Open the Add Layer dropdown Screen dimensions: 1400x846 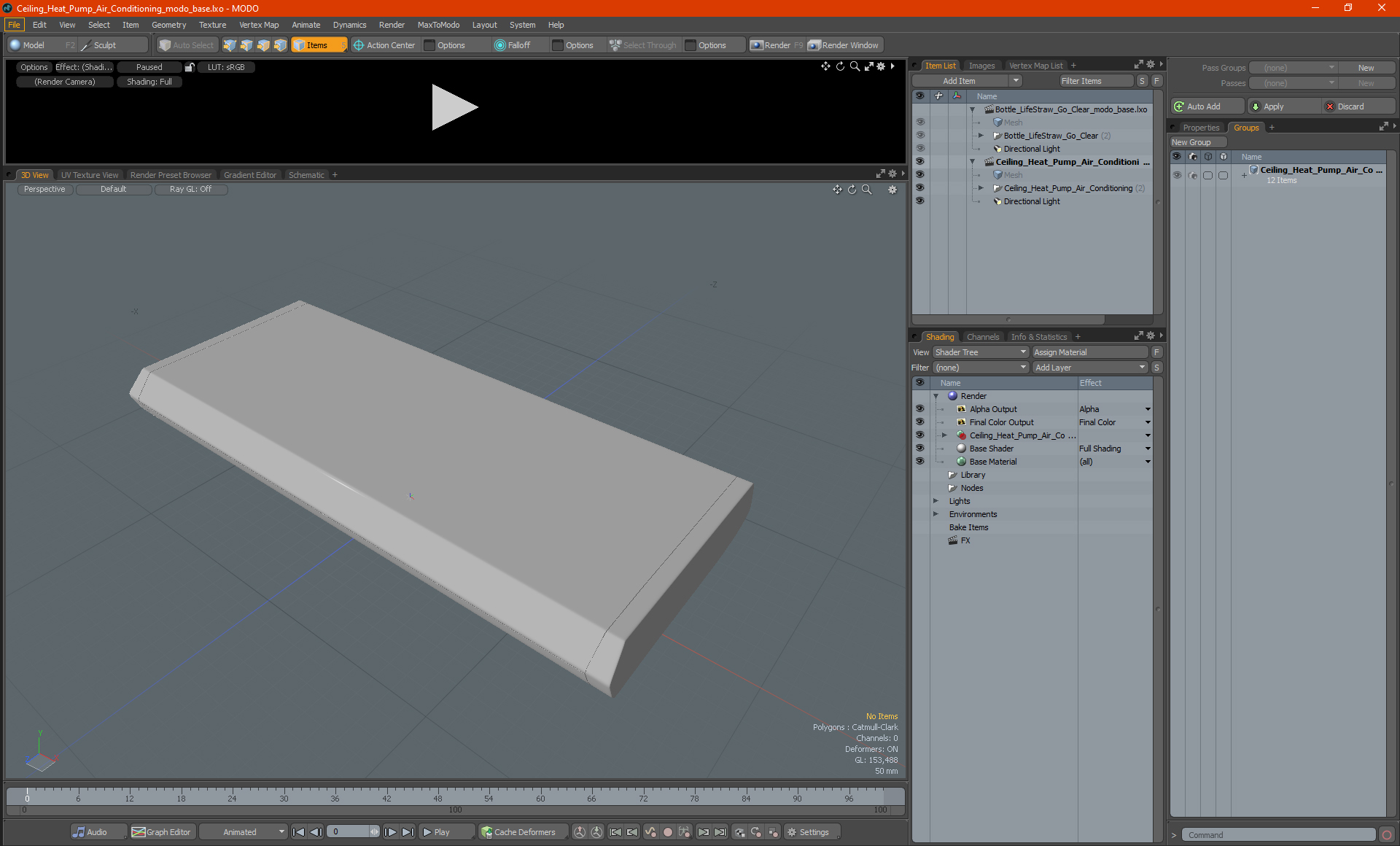(1090, 368)
